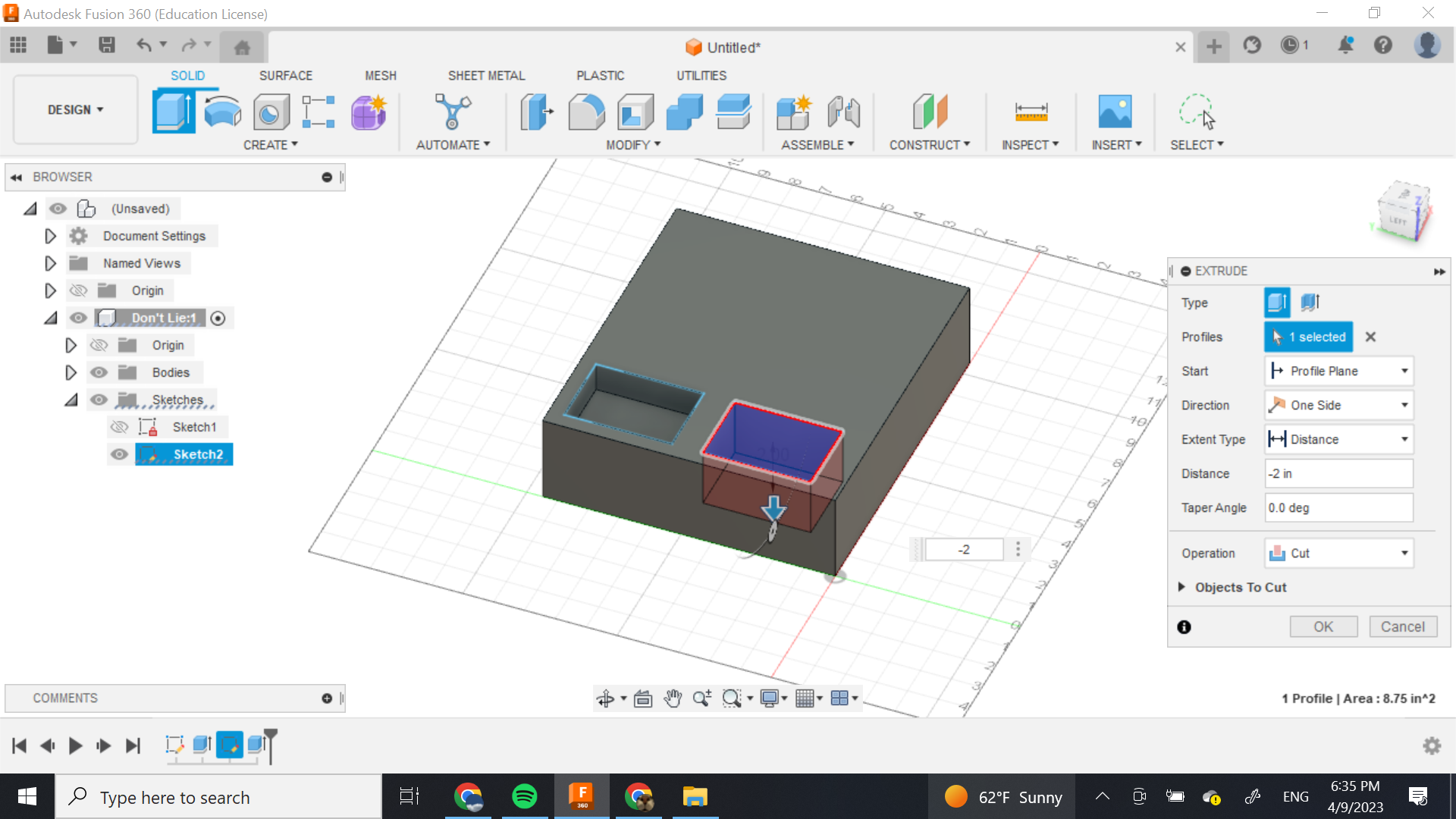Viewport: 1456px width, 819px height.
Task: Select the Fillet tool icon
Action: (586, 111)
